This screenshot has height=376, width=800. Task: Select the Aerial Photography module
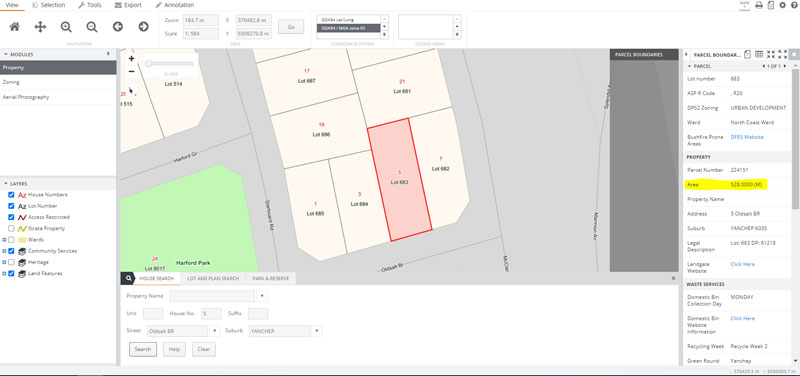click(x=58, y=97)
